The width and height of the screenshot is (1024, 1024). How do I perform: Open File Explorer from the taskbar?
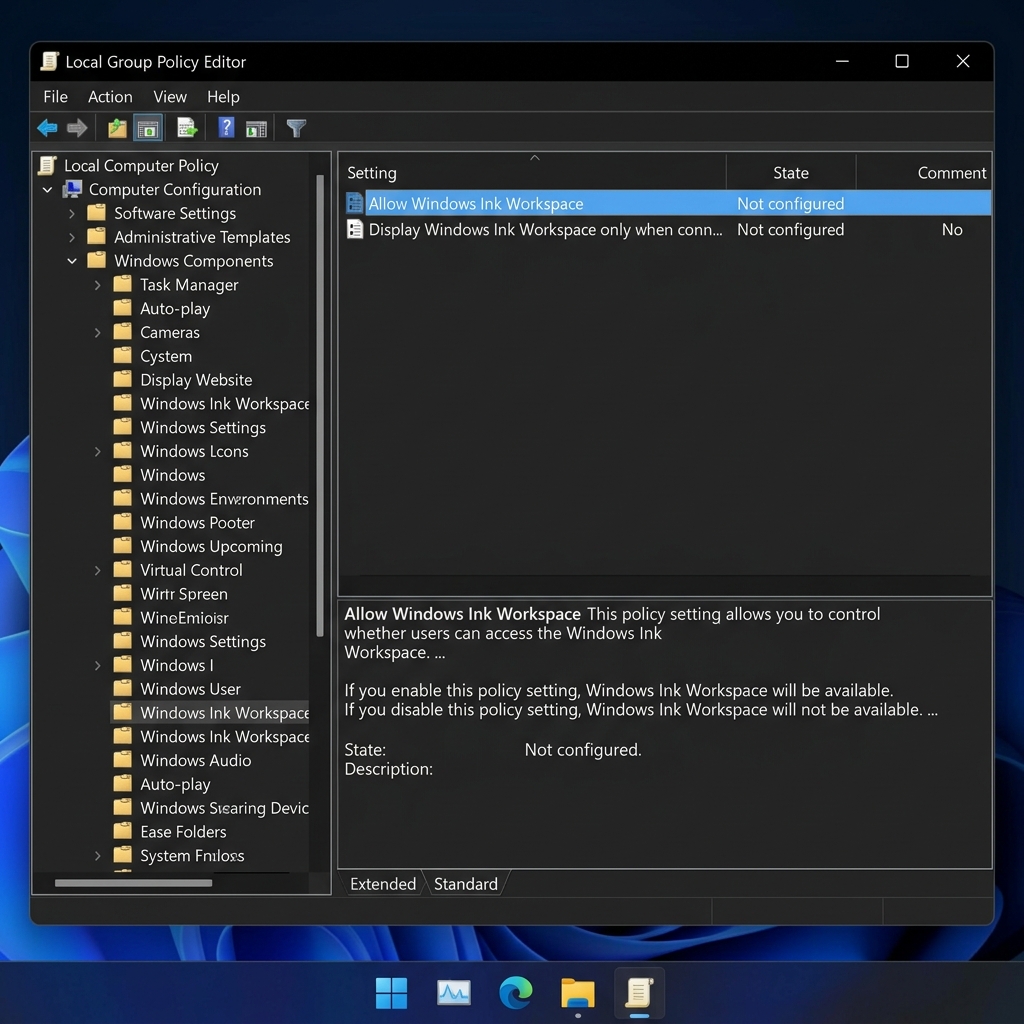[x=578, y=993]
